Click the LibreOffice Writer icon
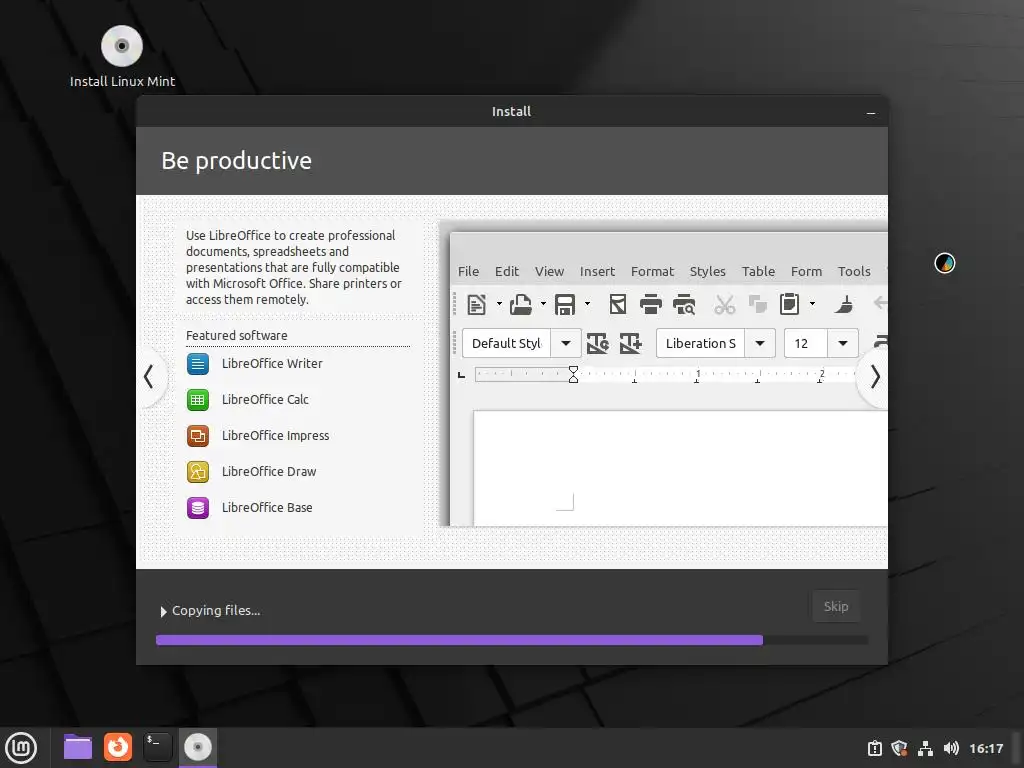1024x768 pixels. pos(198,364)
